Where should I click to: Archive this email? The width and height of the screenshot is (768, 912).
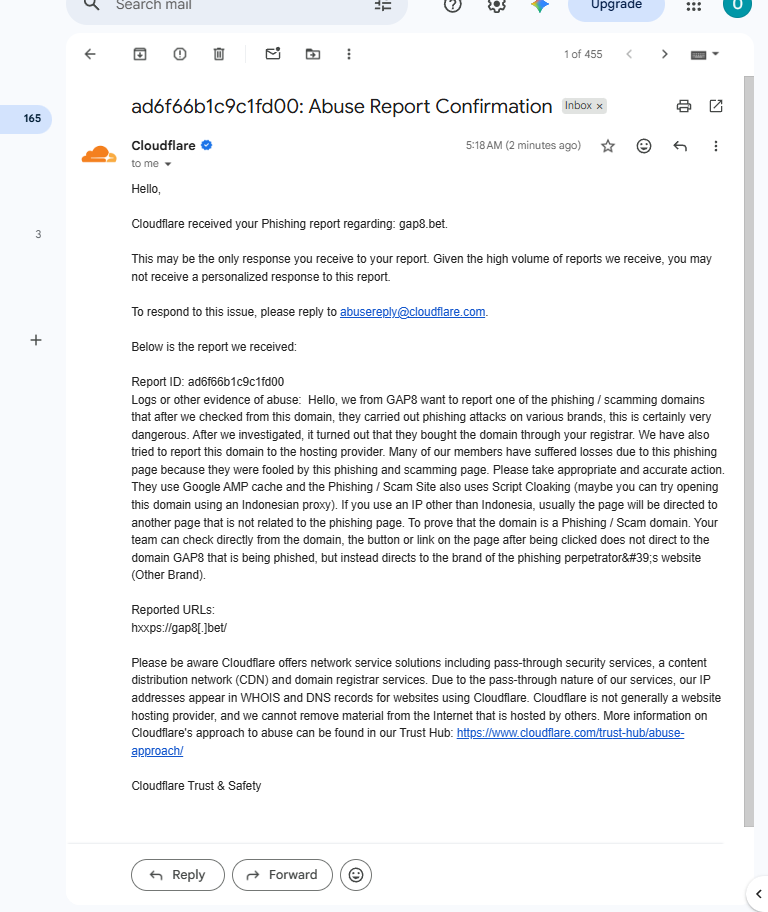tap(140, 54)
